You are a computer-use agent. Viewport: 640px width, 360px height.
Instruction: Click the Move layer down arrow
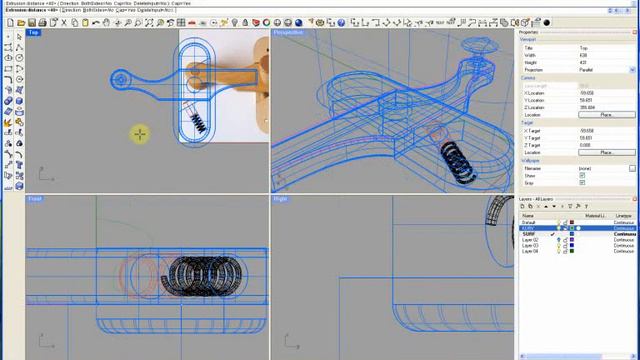(554, 206)
